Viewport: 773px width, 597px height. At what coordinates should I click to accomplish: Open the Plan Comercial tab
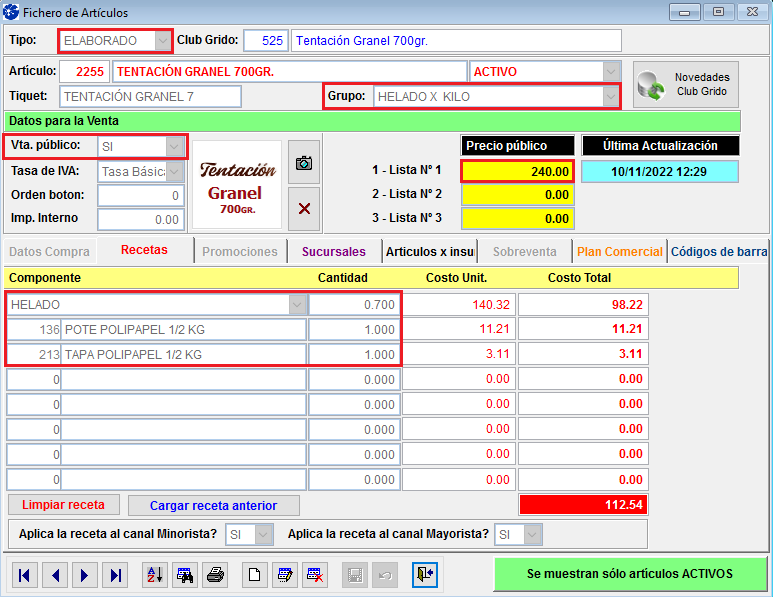[x=620, y=252]
